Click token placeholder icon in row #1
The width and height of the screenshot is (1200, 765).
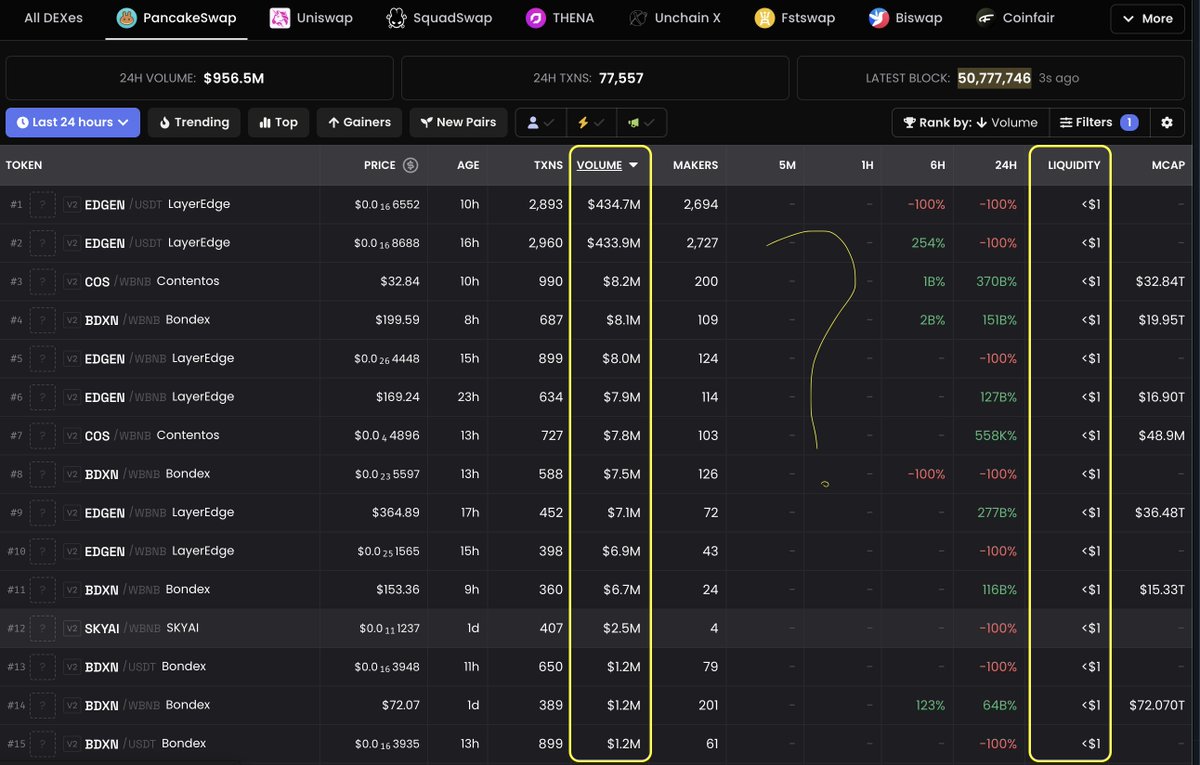pyautogui.click(x=43, y=204)
